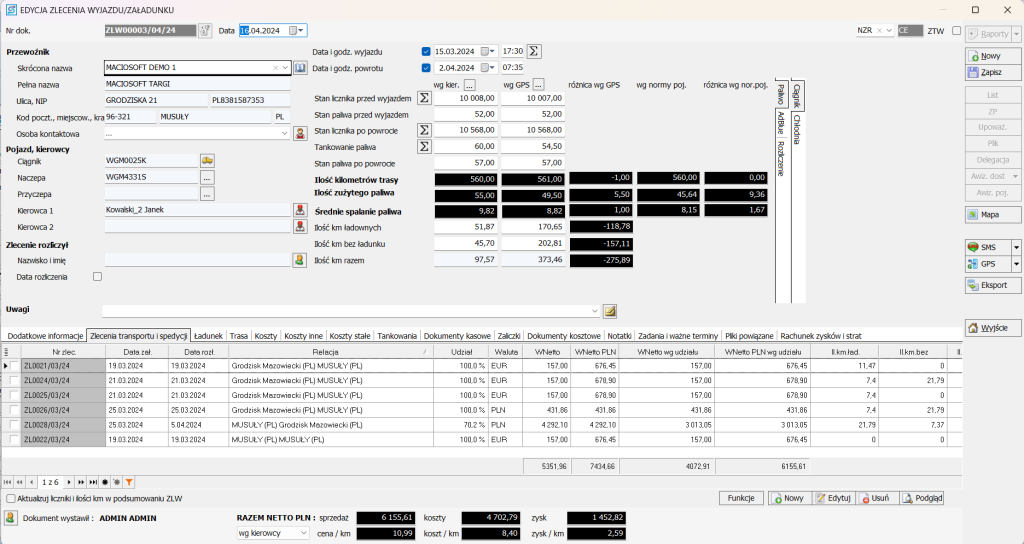1024x544 pixels.
Task: Click the filter funnel icon below the grid
Action: (129, 482)
